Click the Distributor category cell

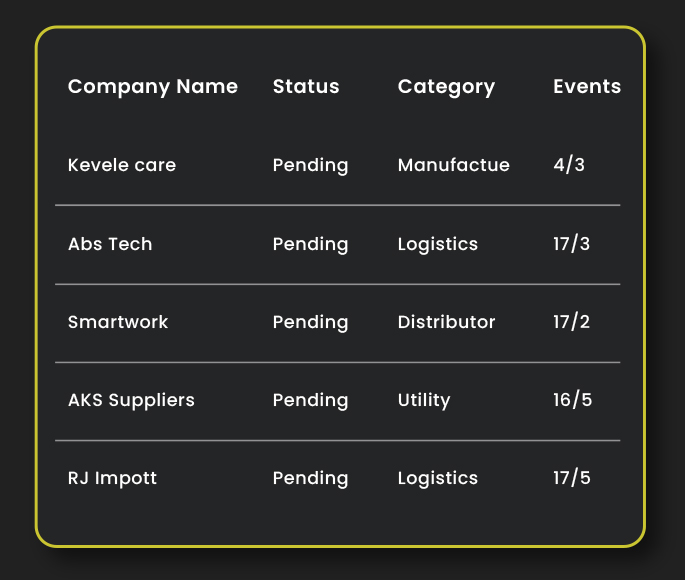446,322
